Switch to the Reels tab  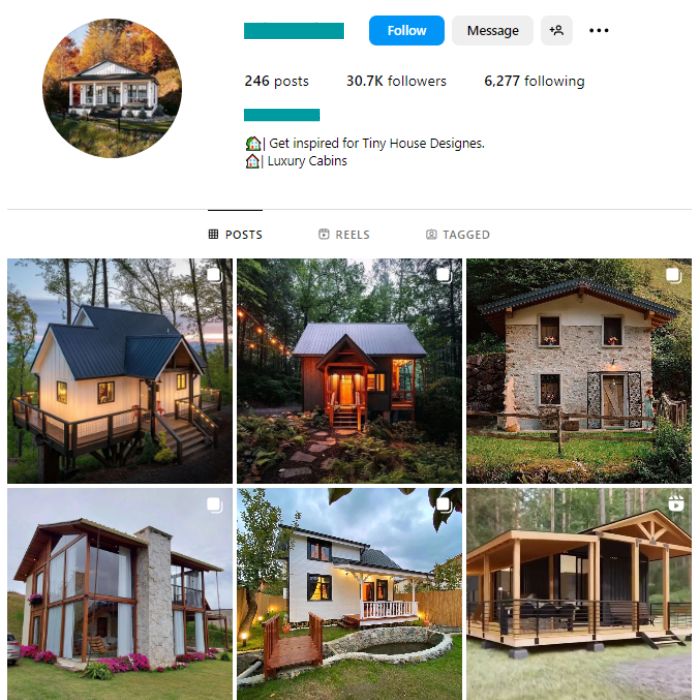(x=344, y=234)
